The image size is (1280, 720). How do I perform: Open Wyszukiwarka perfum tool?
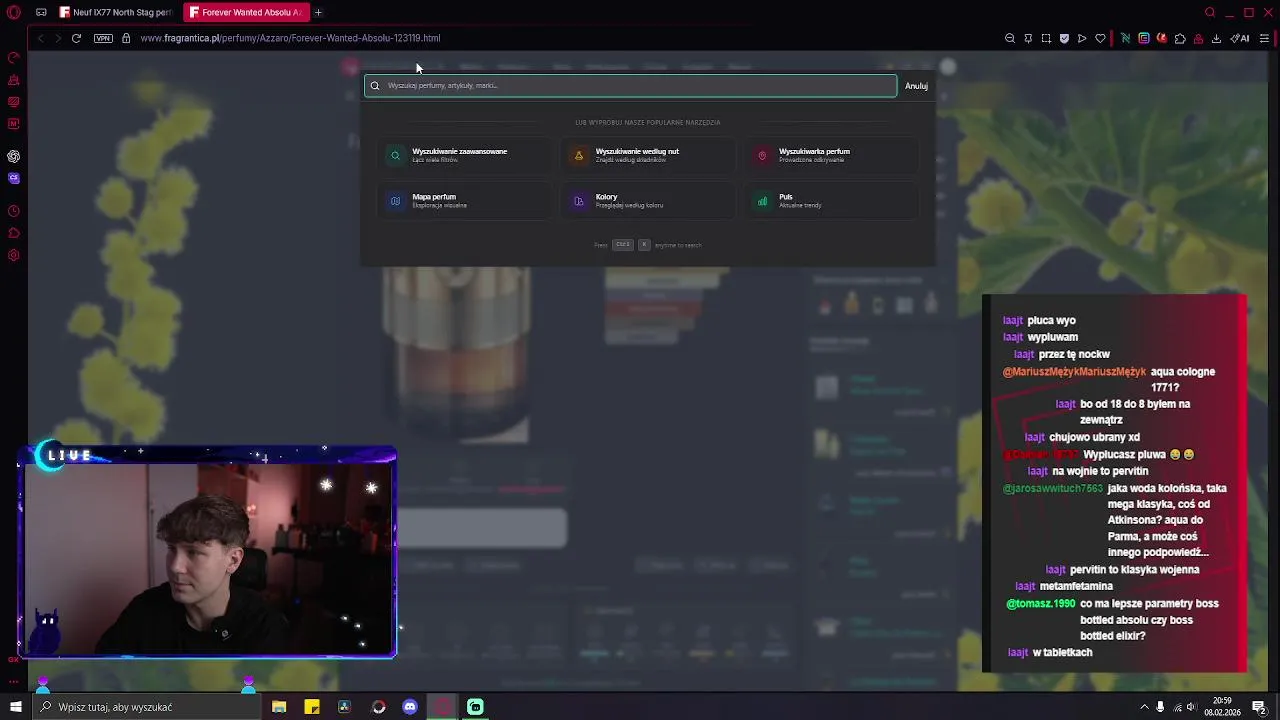click(x=832, y=155)
